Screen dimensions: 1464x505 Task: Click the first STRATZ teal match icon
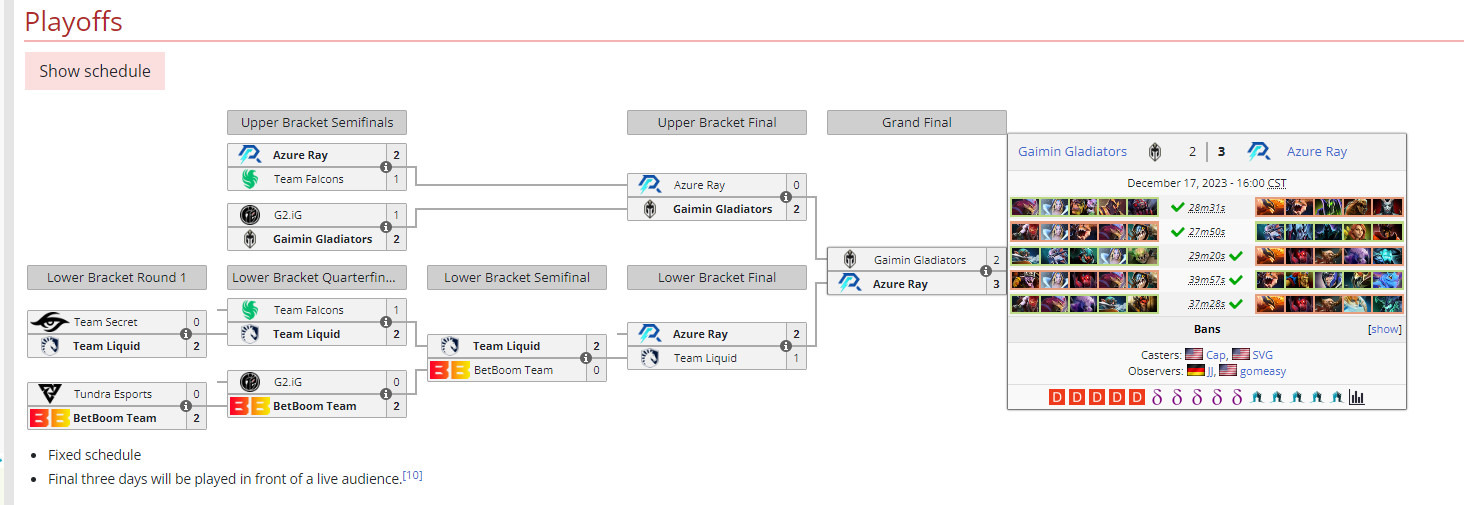click(1256, 397)
